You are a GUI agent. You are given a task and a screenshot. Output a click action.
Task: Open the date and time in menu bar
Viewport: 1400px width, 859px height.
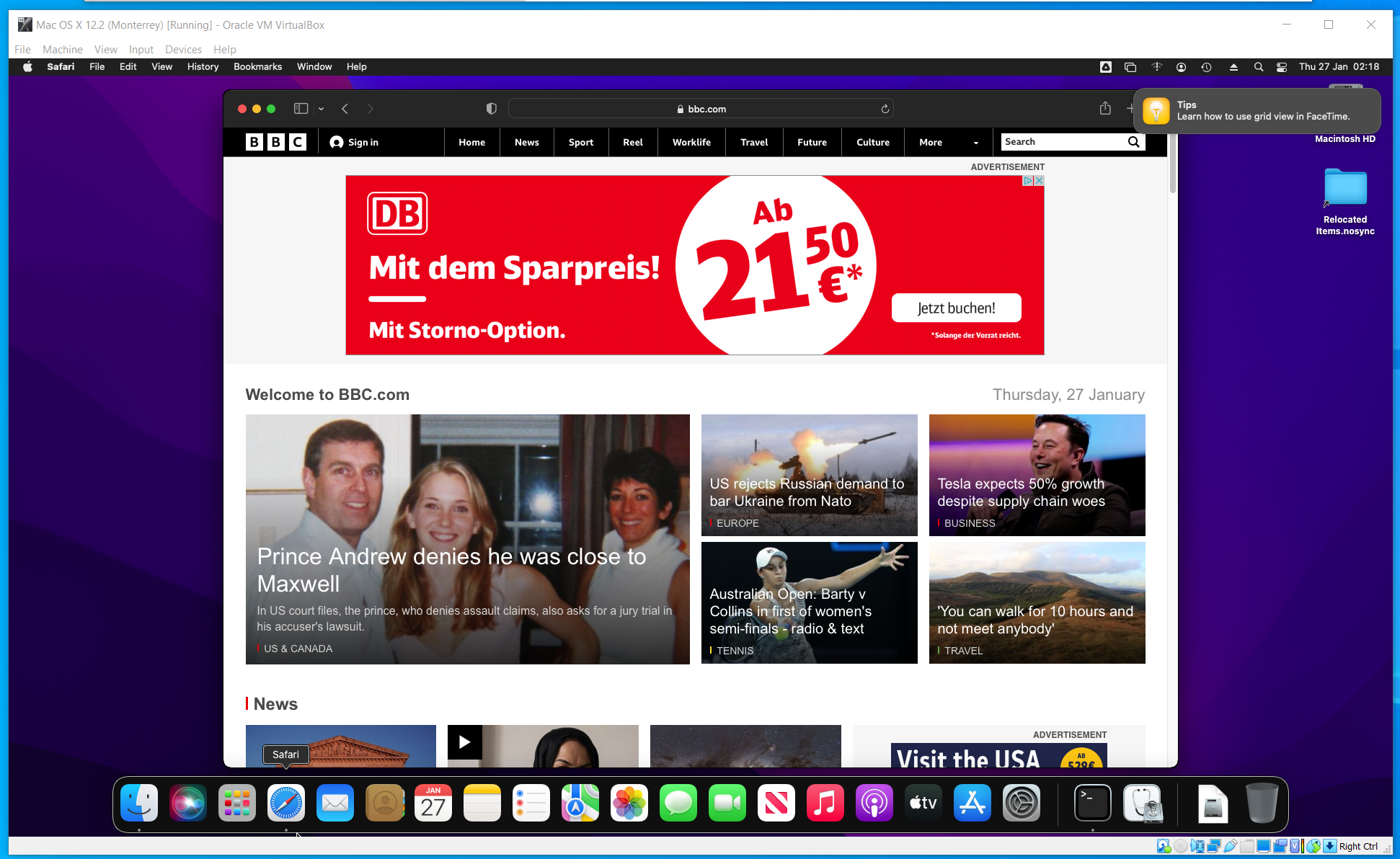coord(1339,66)
